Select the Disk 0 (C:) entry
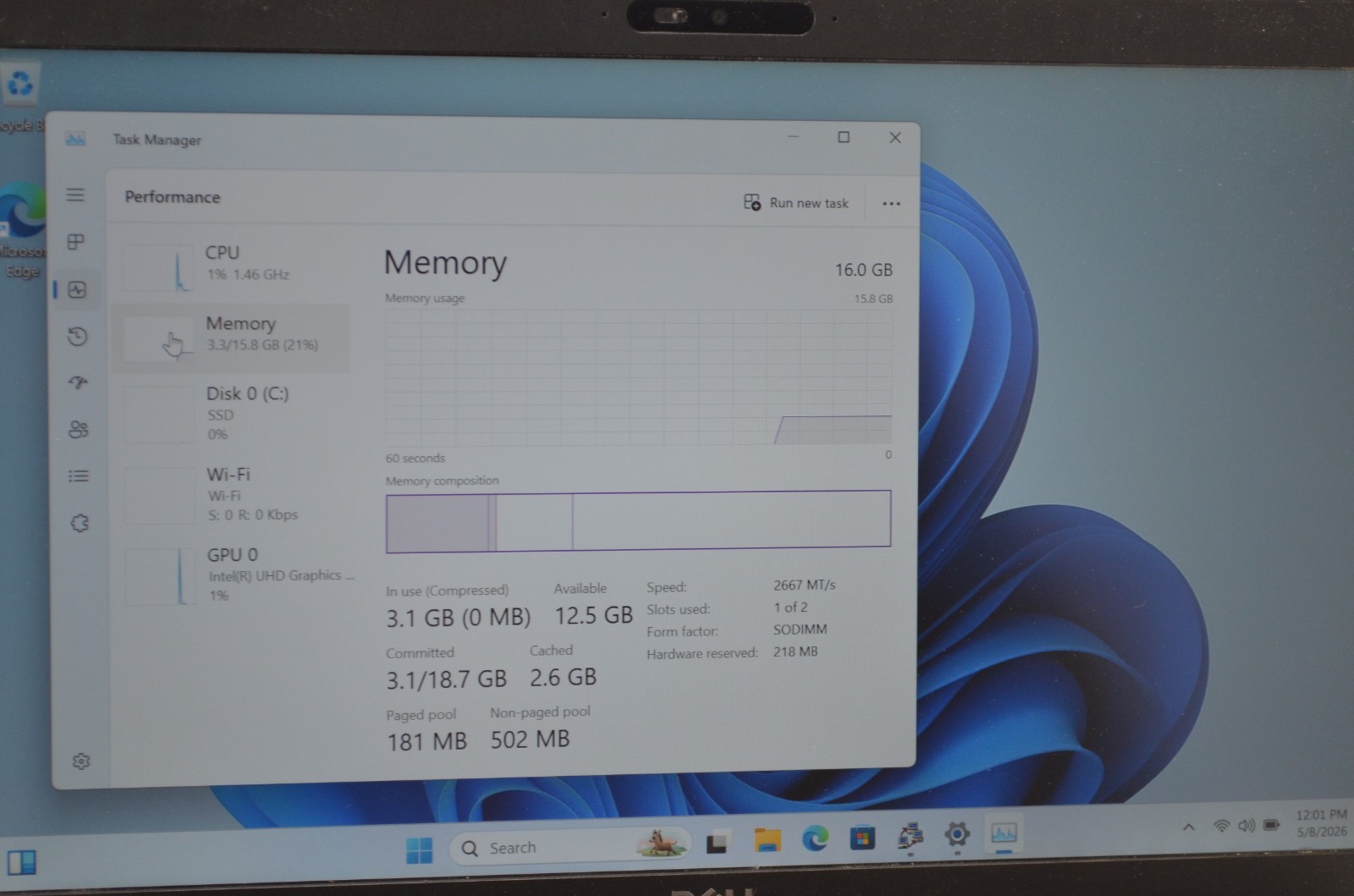This screenshot has width=1354, height=896. pyautogui.click(x=234, y=415)
